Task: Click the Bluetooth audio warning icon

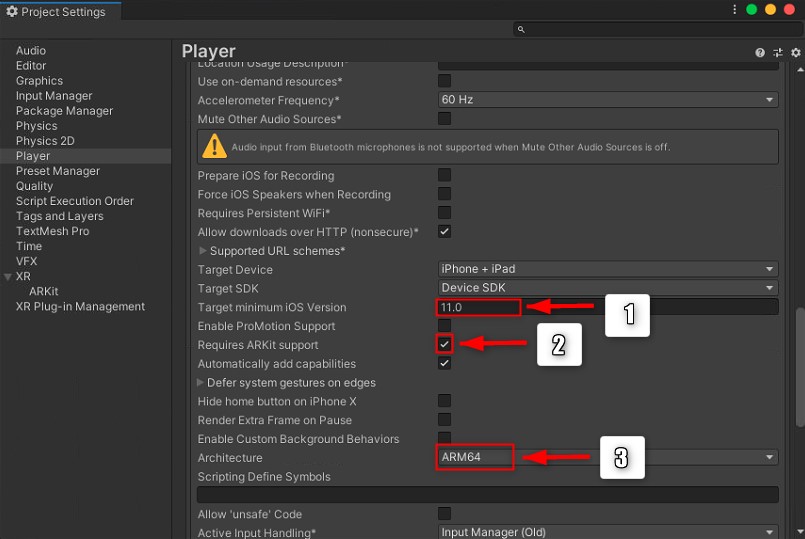Action: [x=214, y=146]
